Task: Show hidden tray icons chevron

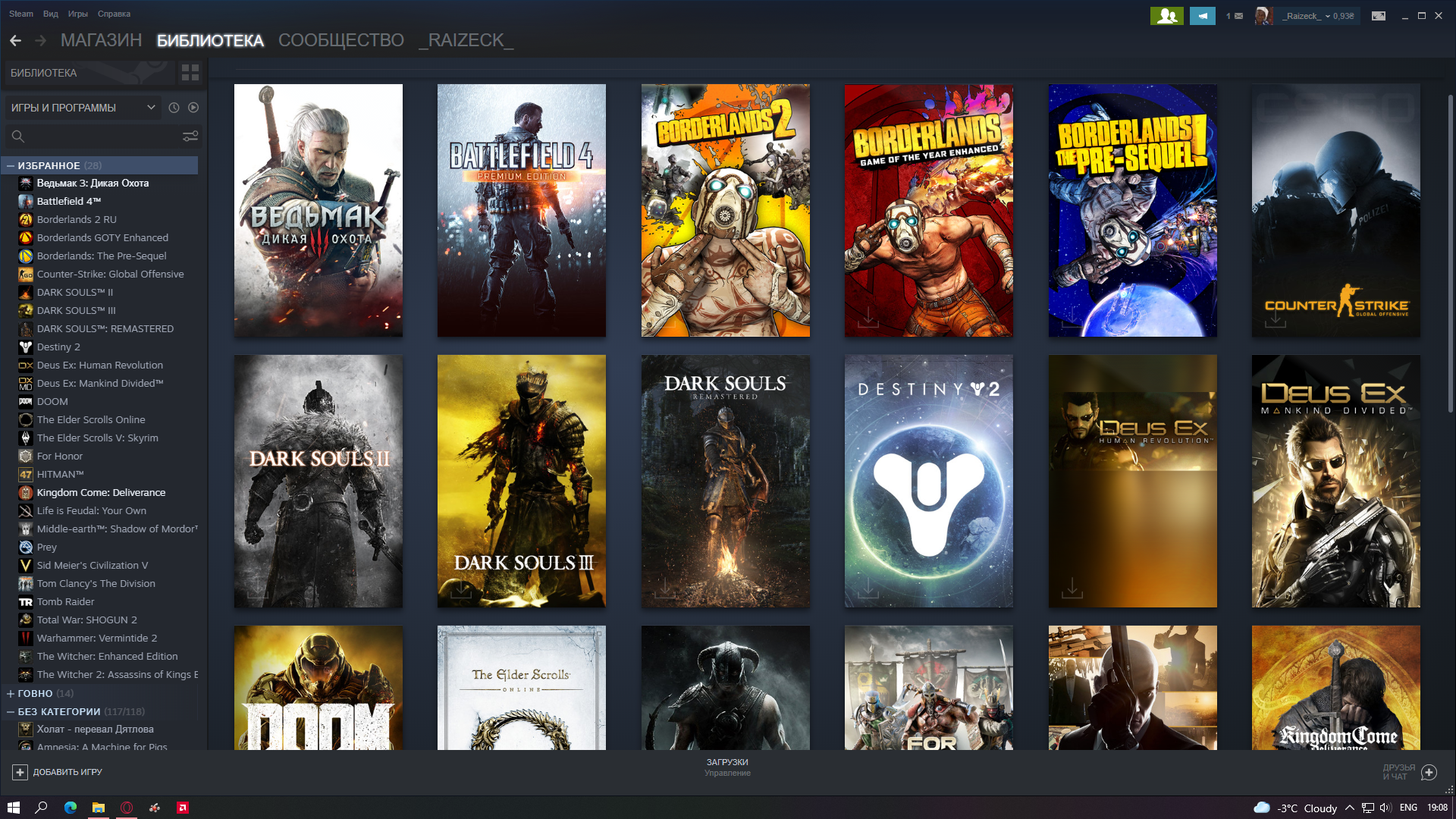Action: point(1350,808)
